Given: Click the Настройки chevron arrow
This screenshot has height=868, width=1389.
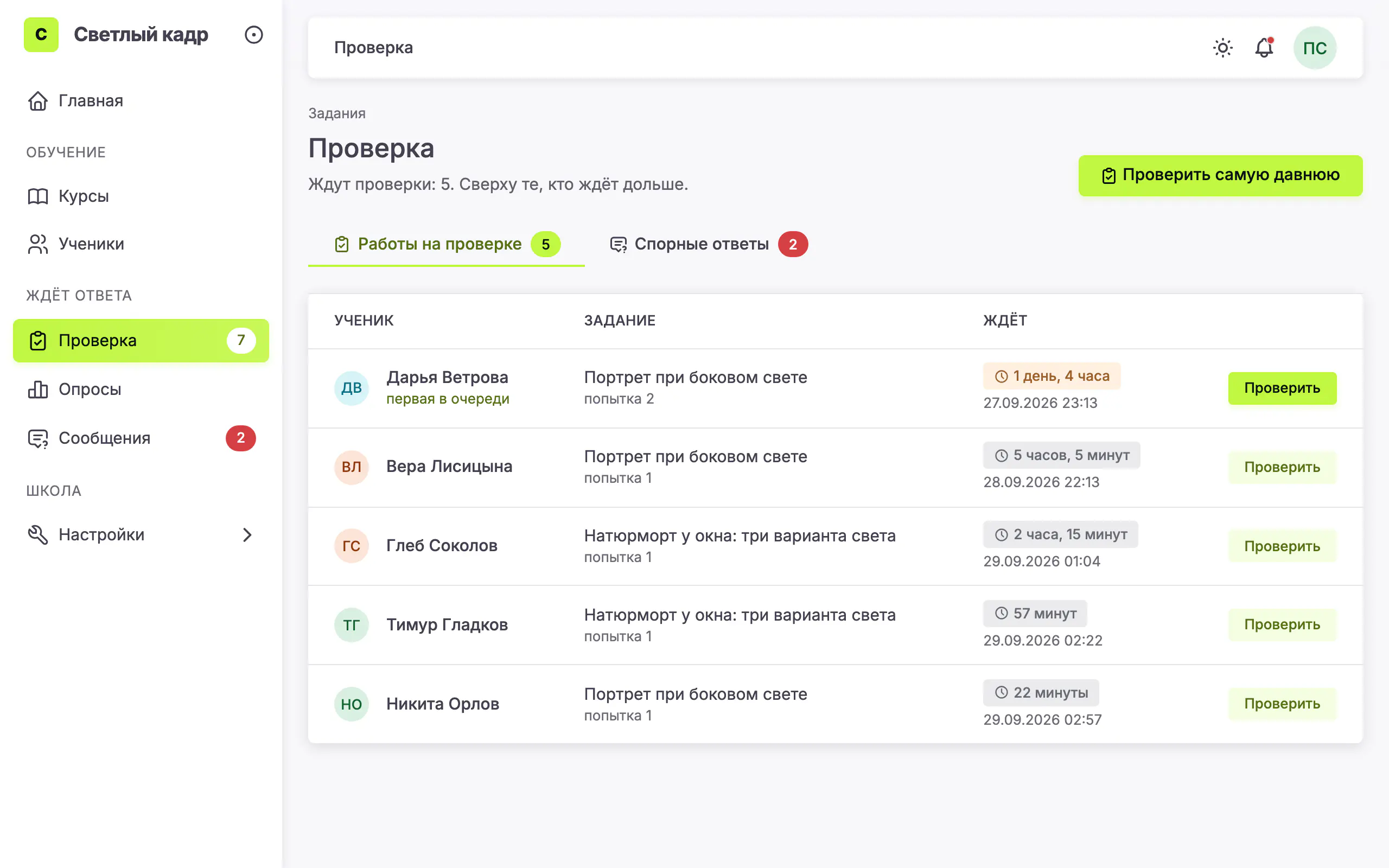Looking at the screenshot, I should coord(247,534).
